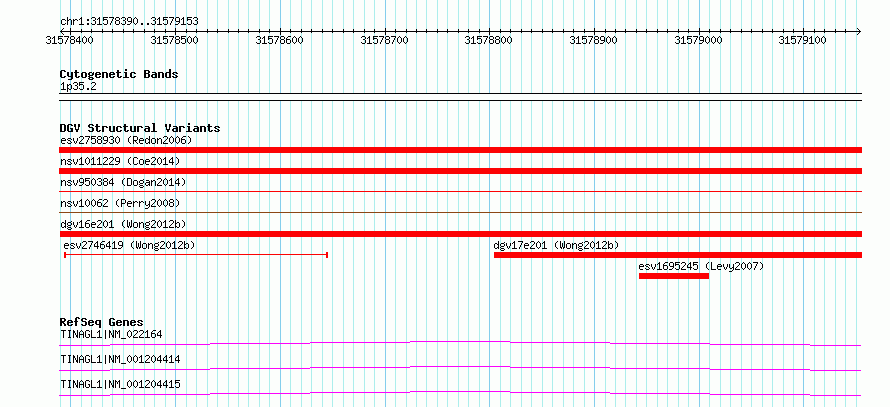Image resolution: width=890 pixels, height=407 pixels.
Task: Click the esv2746419 thin bracketed variant line
Action: [x=196, y=255]
